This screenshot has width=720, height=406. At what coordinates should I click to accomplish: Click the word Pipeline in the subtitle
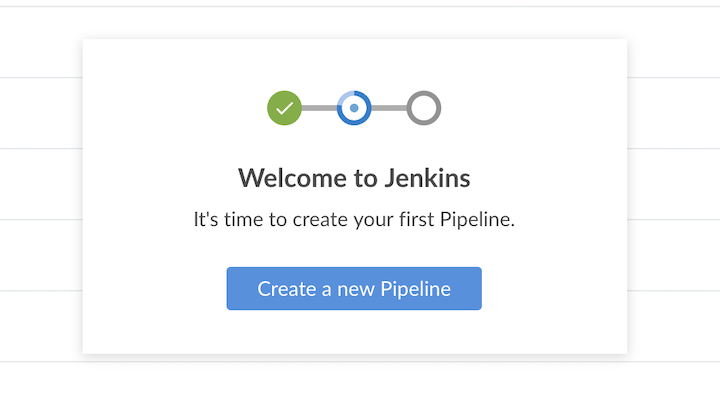pos(476,220)
